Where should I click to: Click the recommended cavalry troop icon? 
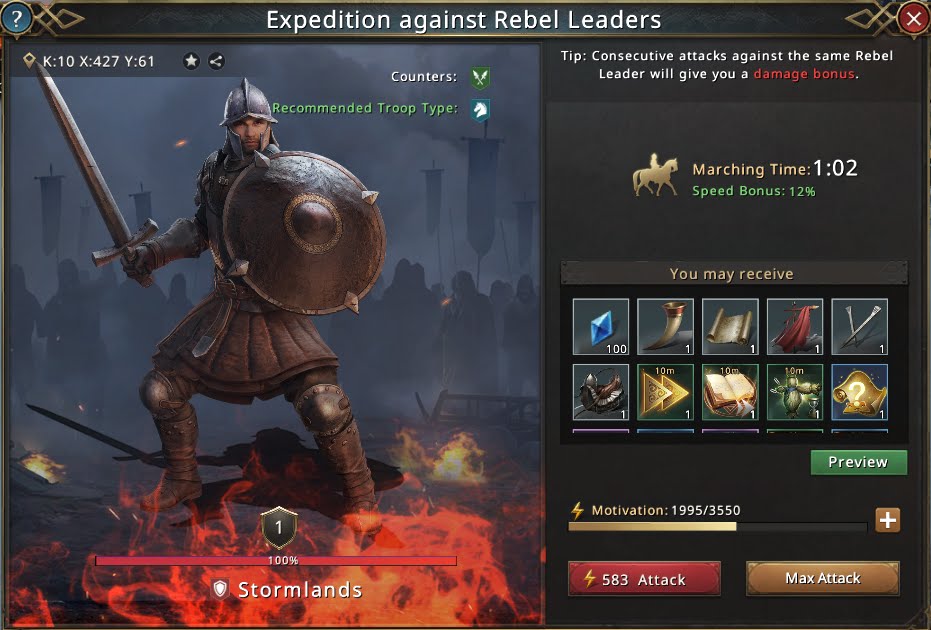click(x=480, y=110)
